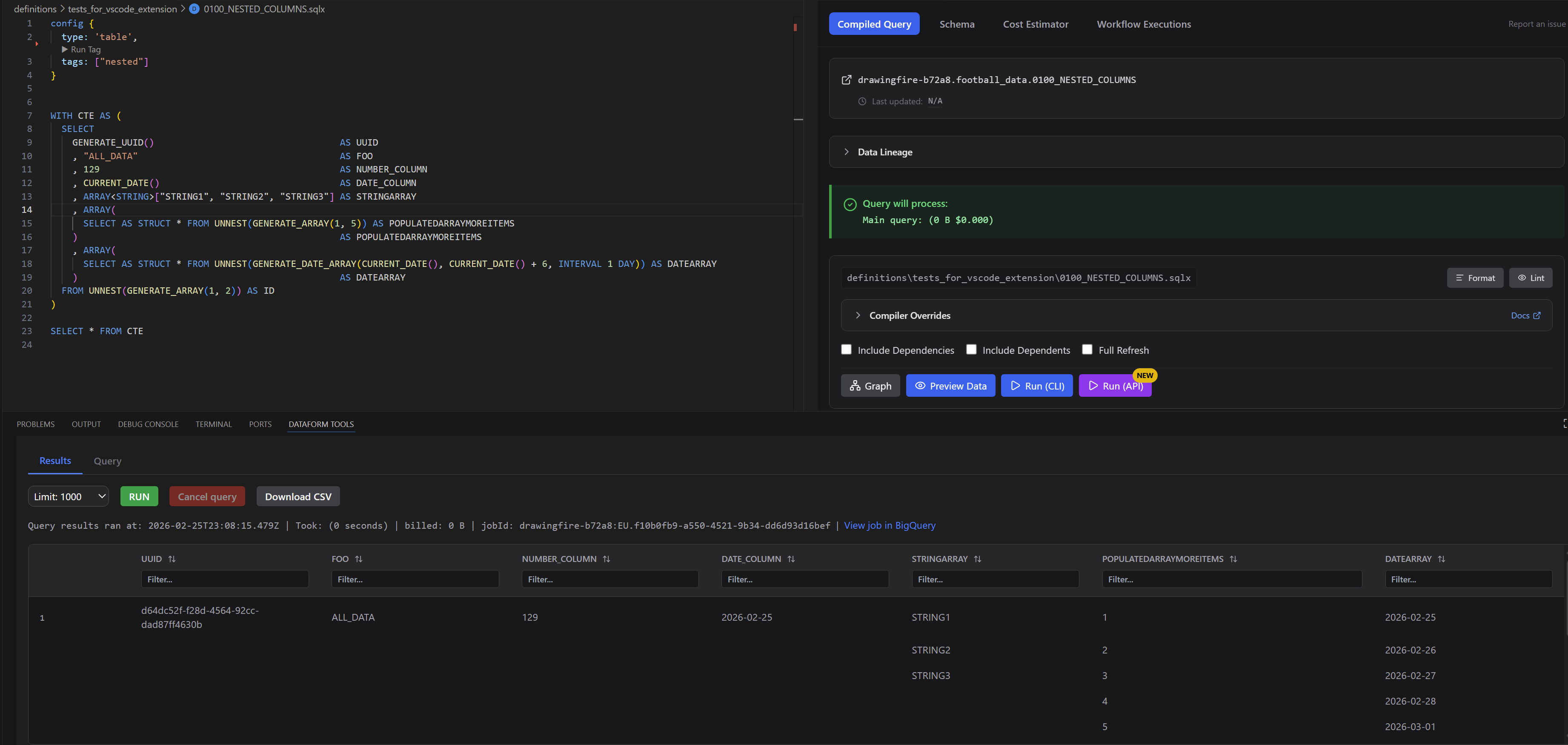Open the Limit 1000 dropdown
Screen dimensions: 1568x745
(x=68, y=496)
